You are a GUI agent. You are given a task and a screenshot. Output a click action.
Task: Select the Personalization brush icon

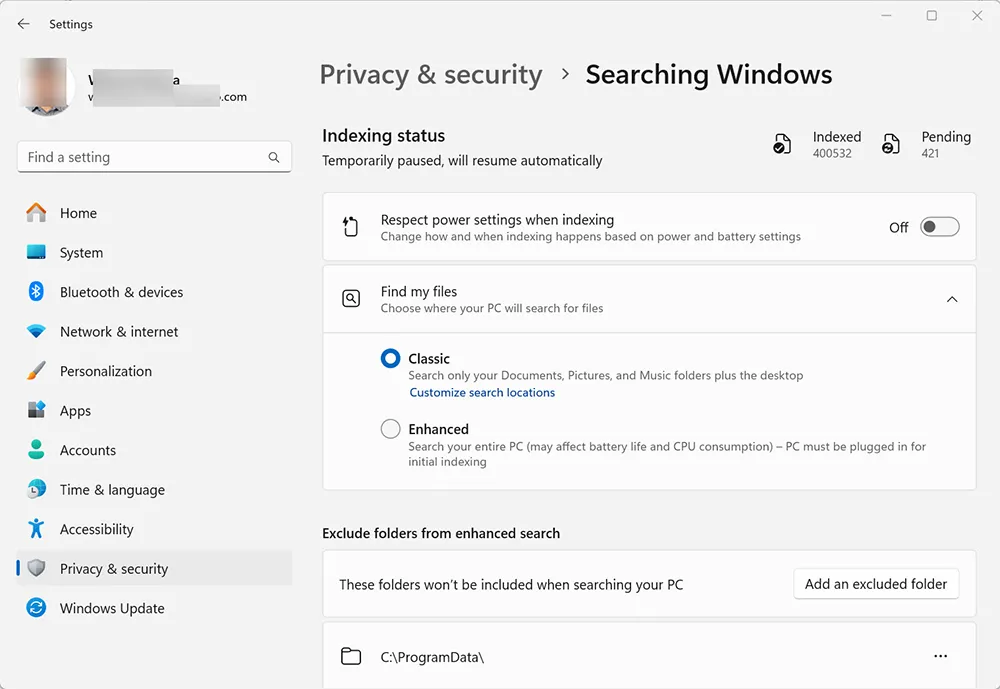point(38,371)
